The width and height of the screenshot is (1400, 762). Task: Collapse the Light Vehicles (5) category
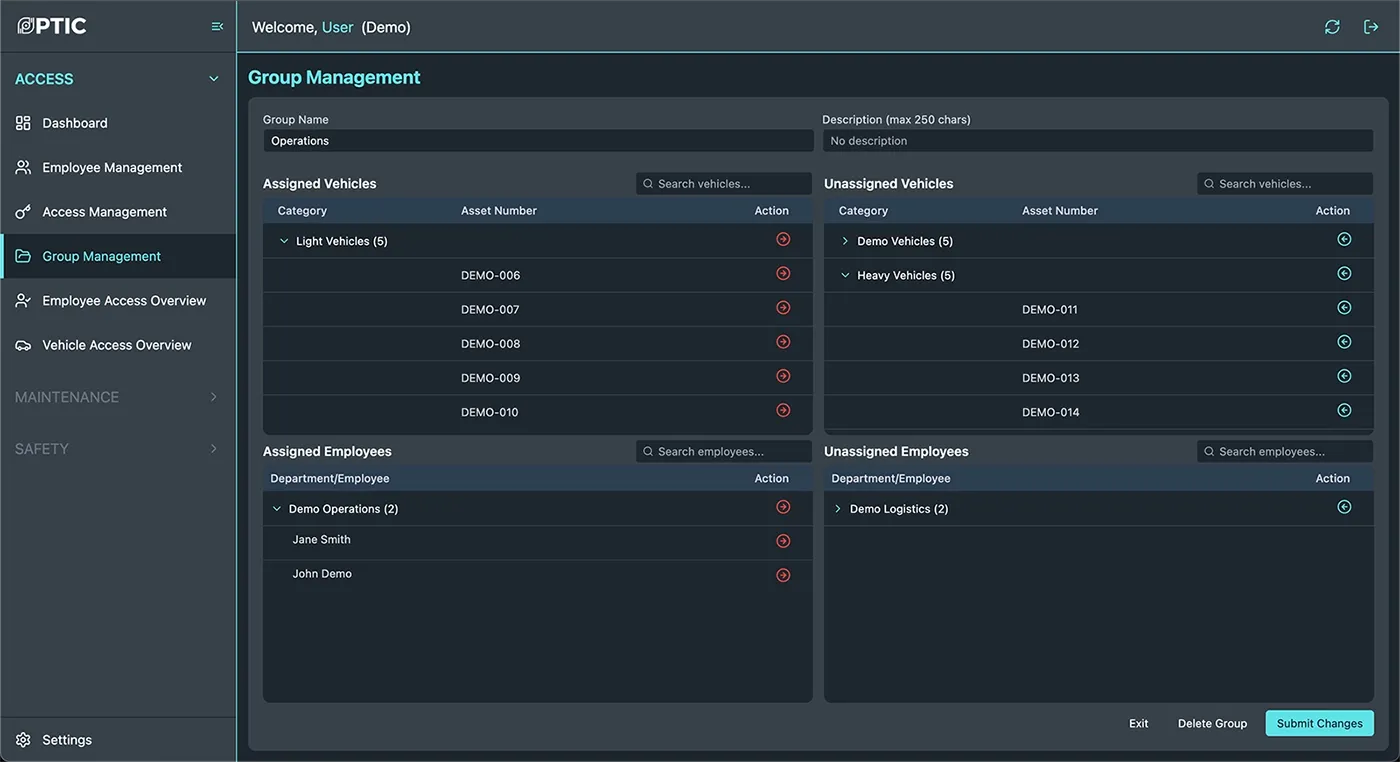(x=284, y=241)
